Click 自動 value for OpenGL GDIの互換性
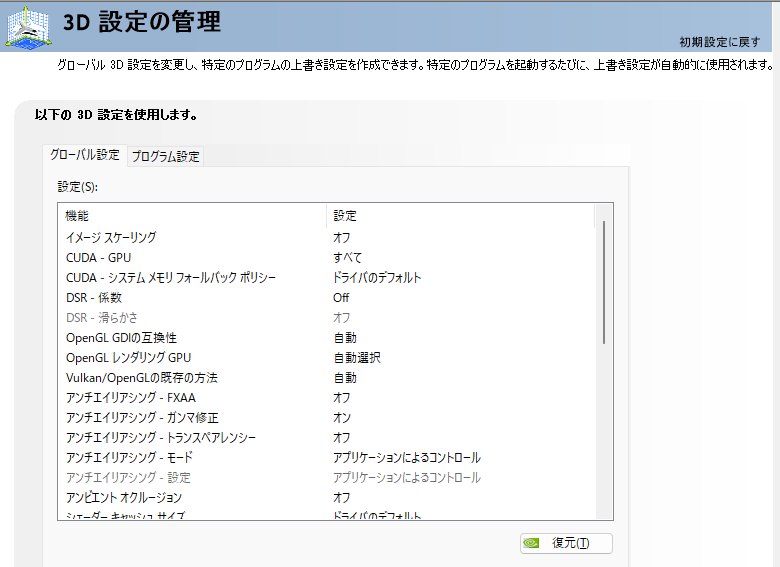 tap(345, 338)
